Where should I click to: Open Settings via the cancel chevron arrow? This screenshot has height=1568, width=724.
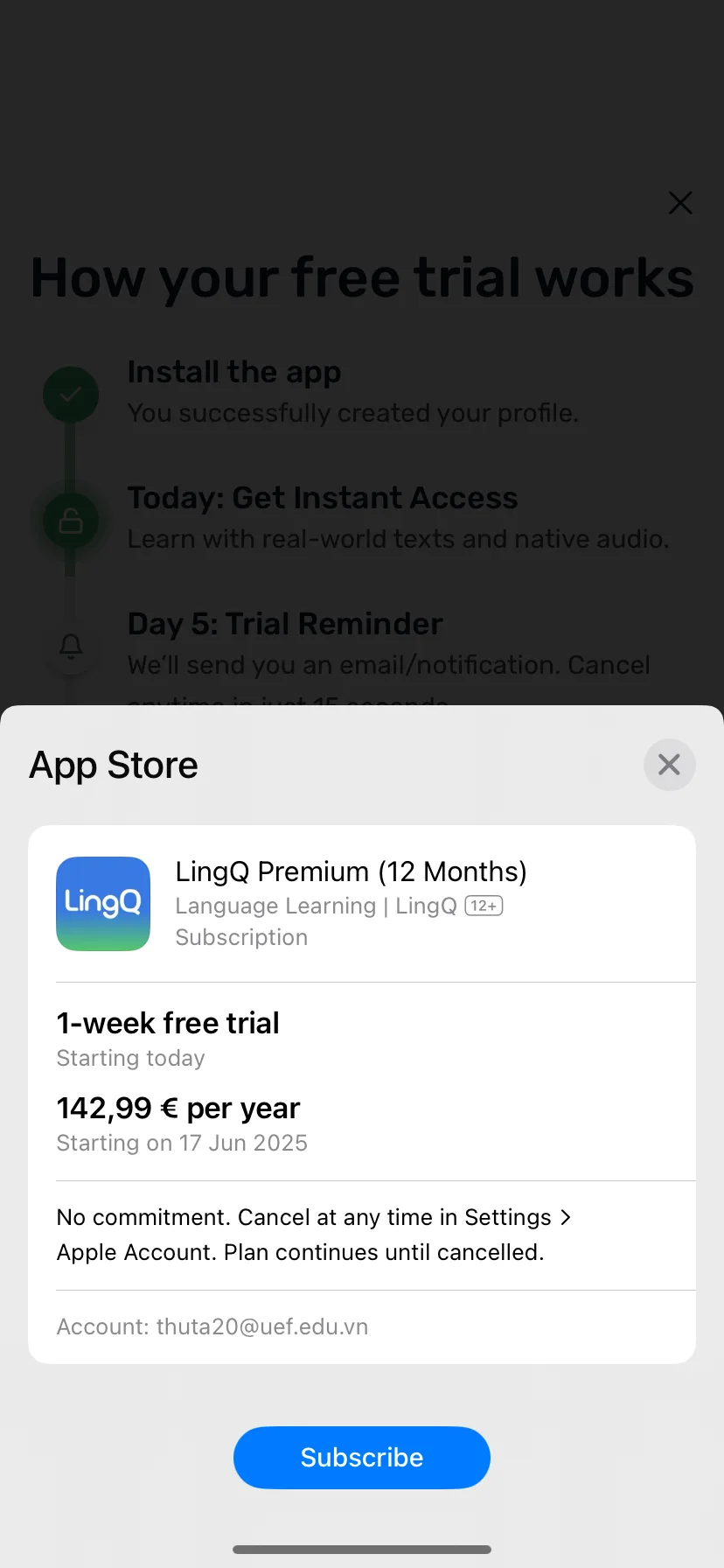coord(566,1217)
